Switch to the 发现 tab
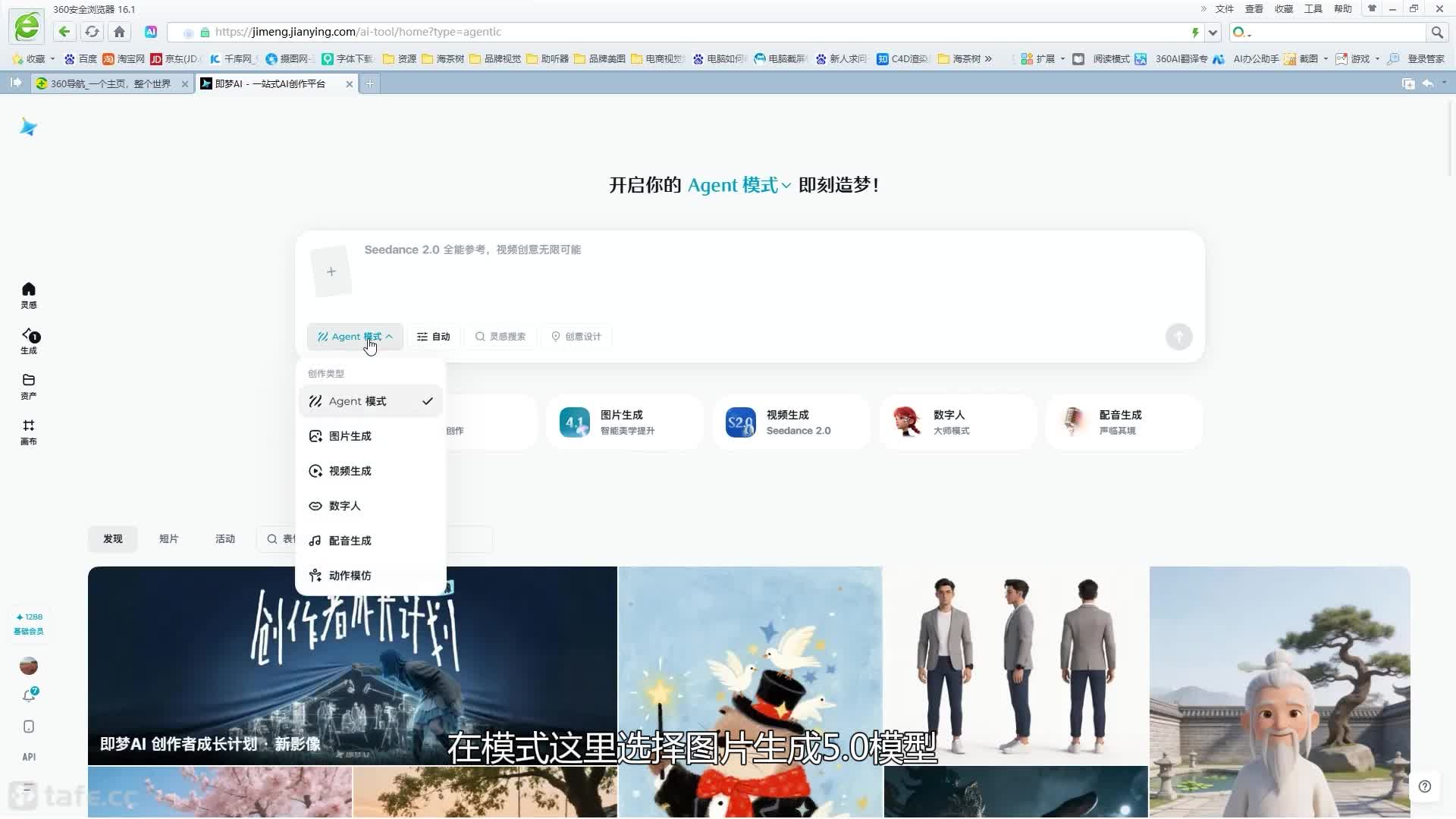The image size is (1456, 819). point(113,539)
